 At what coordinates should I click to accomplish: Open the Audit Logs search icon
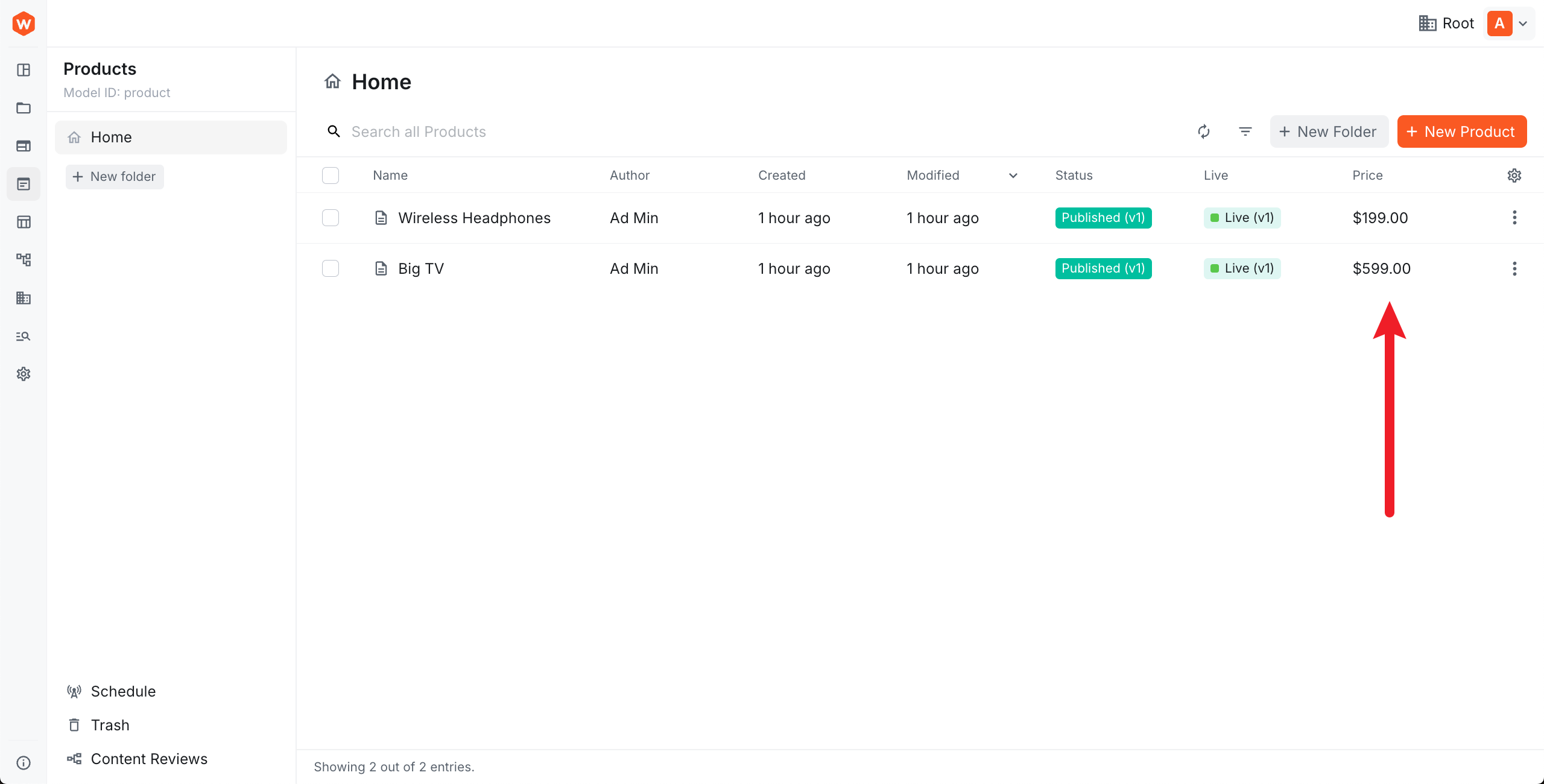click(x=24, y=336)
